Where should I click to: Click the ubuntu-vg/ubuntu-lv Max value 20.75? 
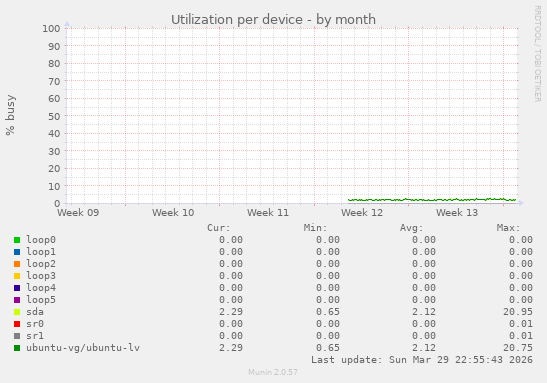click(518, 348)
